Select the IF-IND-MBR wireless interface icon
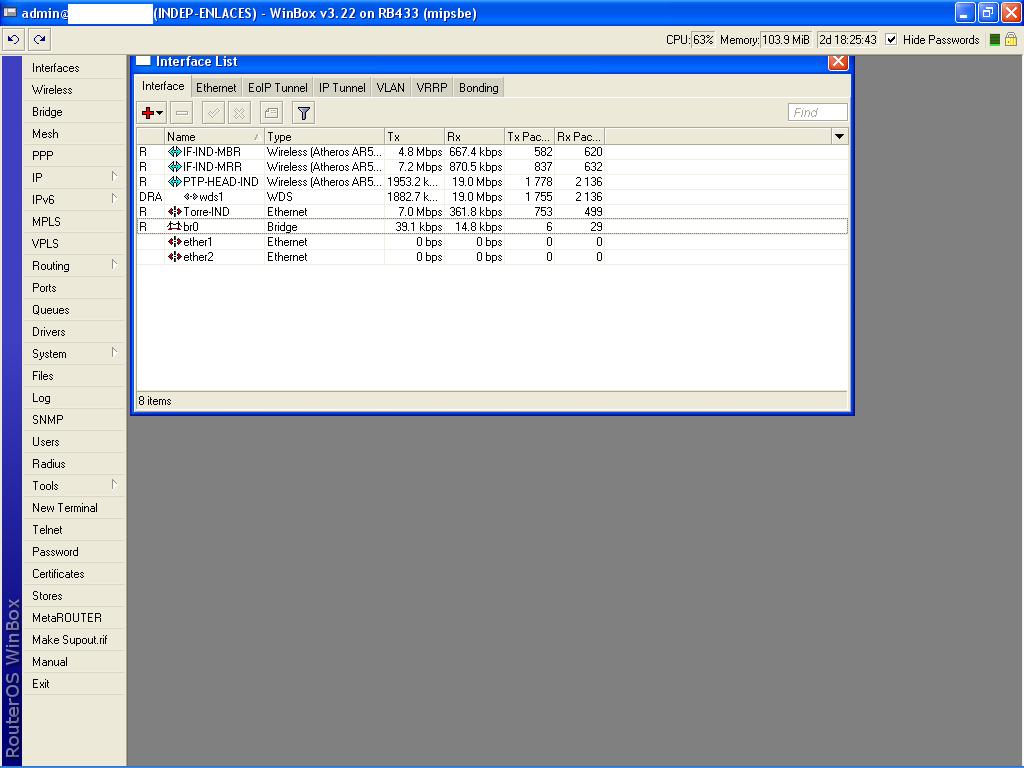 174,152
